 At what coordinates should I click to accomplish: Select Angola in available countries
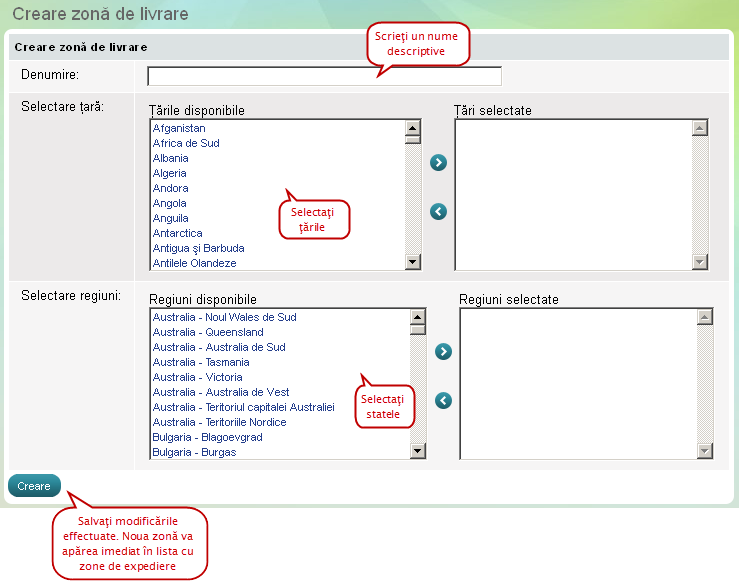tap(169, 203)
